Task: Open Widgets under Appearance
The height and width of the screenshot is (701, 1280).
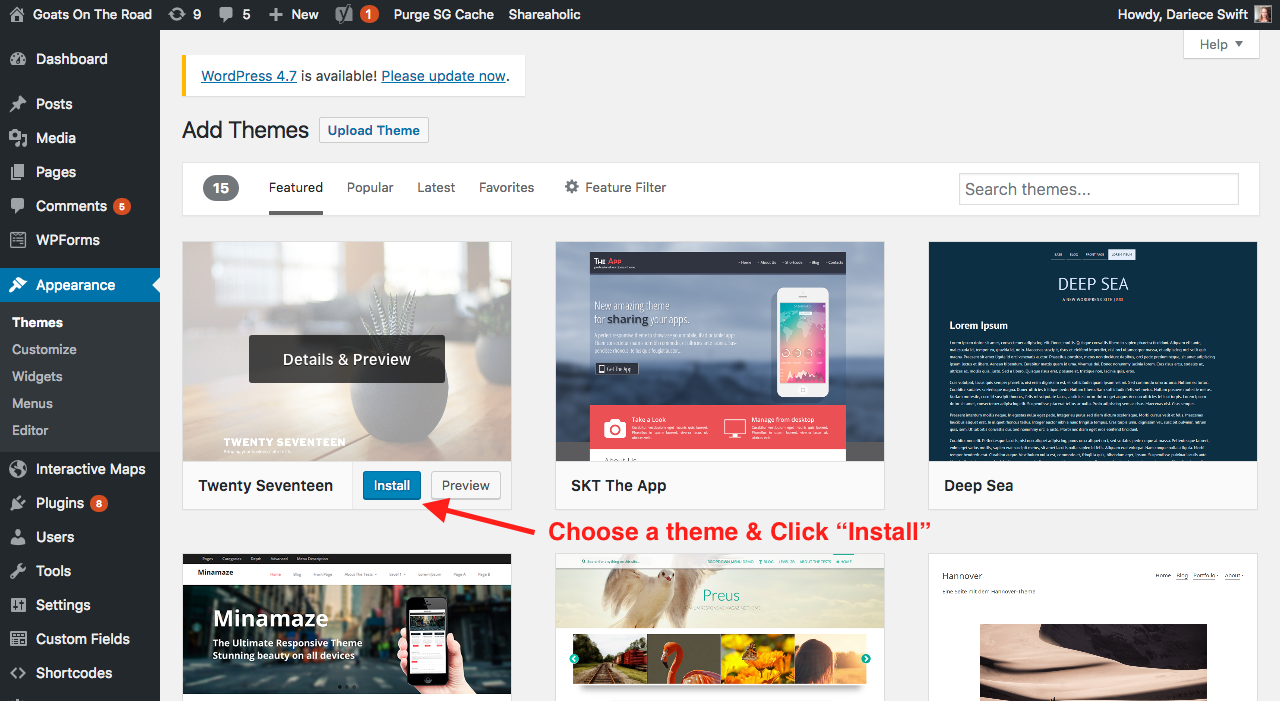Action: coord(37,376)
